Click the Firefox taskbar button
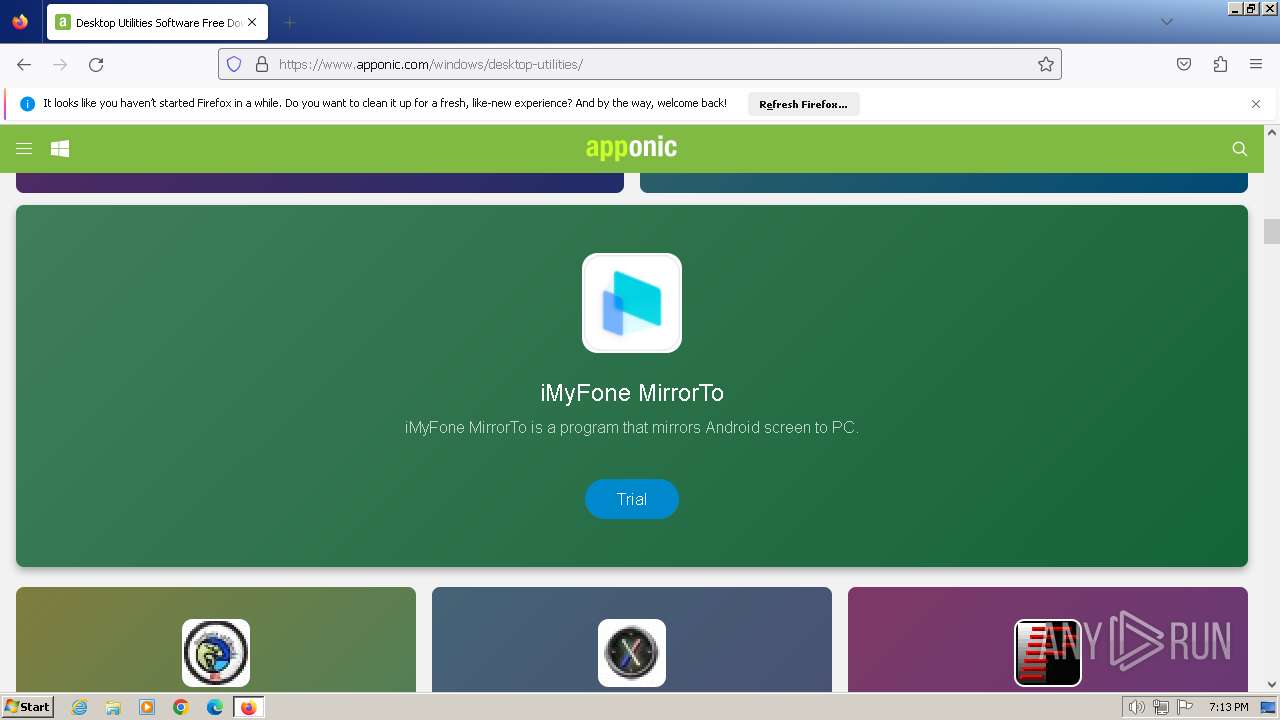1280x720 pixels. [x=248, y=707]
